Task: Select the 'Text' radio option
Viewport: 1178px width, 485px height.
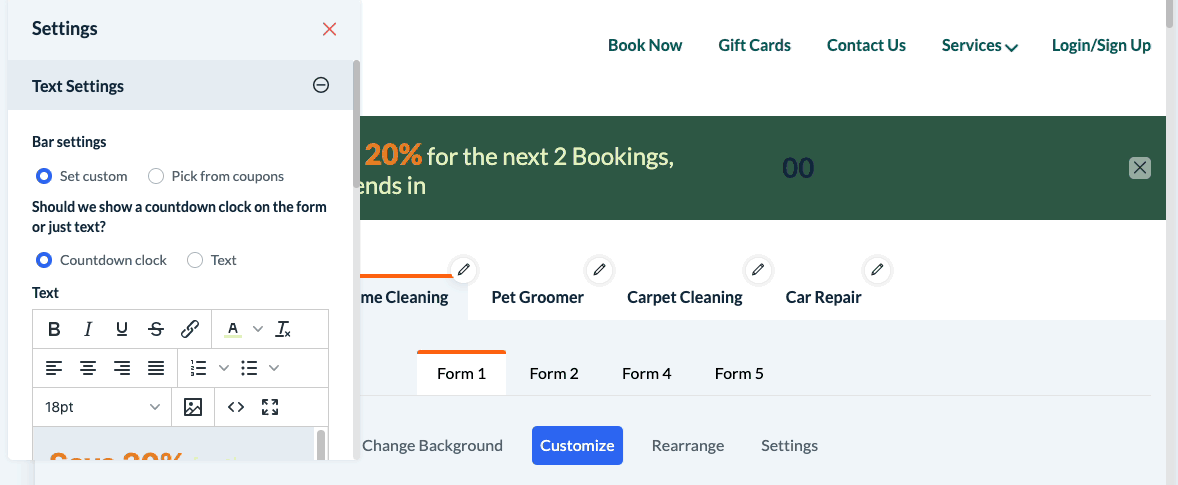Action: pyautogui.click(x=196, y=260)
